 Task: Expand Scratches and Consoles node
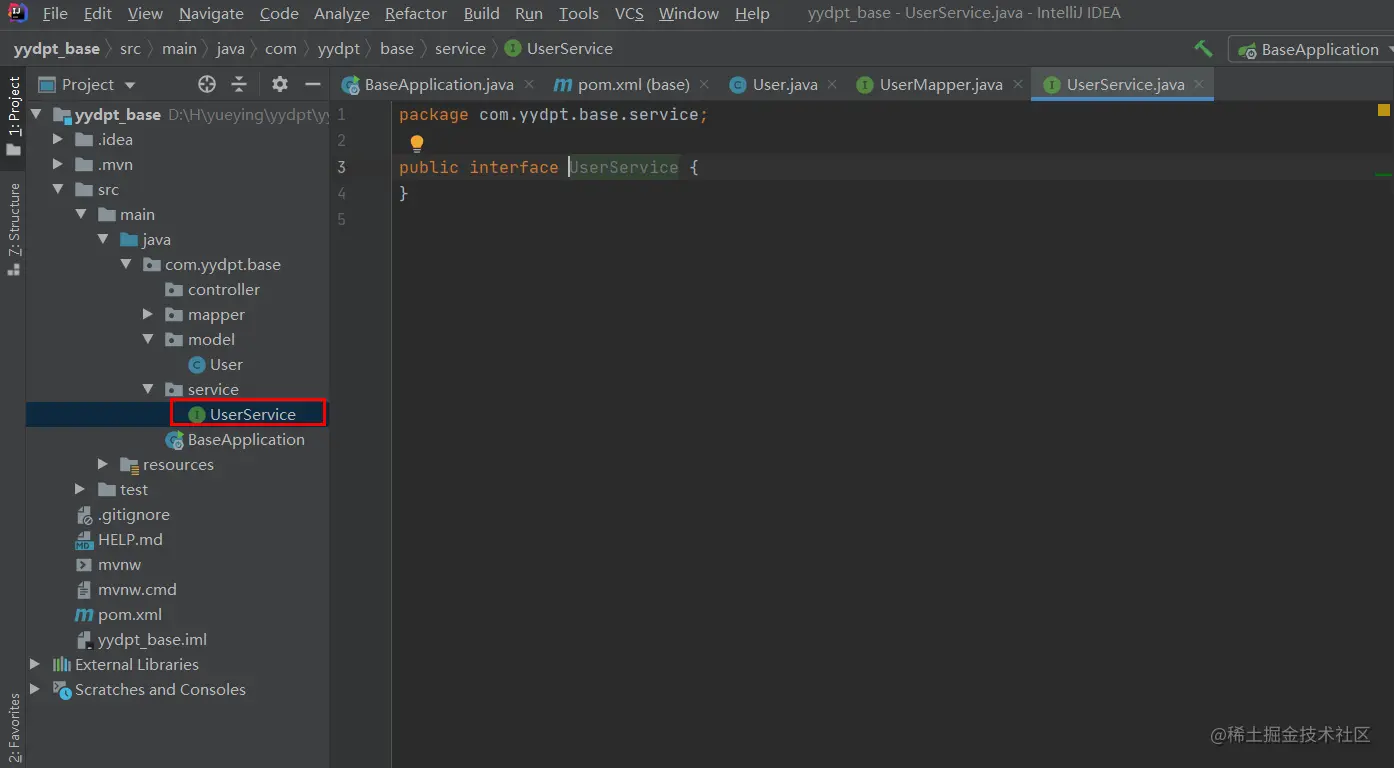tap(36, 689)
